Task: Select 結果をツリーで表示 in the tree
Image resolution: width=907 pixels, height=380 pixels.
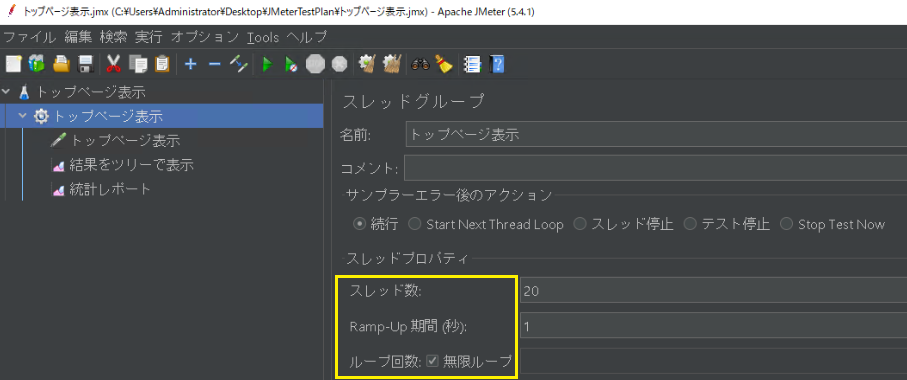Action: pos(131,165)
